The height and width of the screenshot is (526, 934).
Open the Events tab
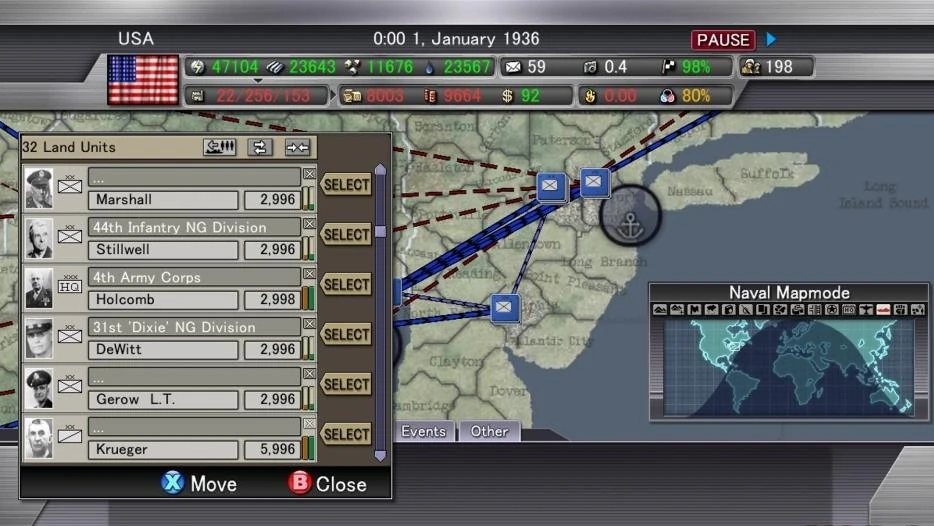click(x=424, y=431)
